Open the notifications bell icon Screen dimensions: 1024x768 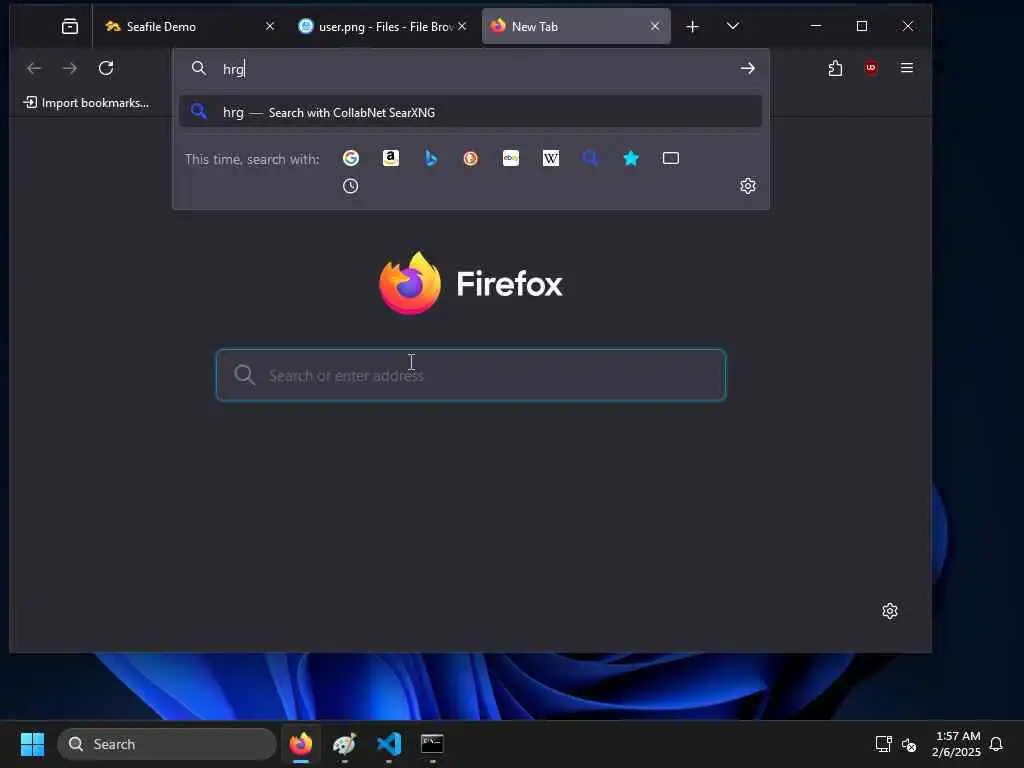(x=996, y=744)
